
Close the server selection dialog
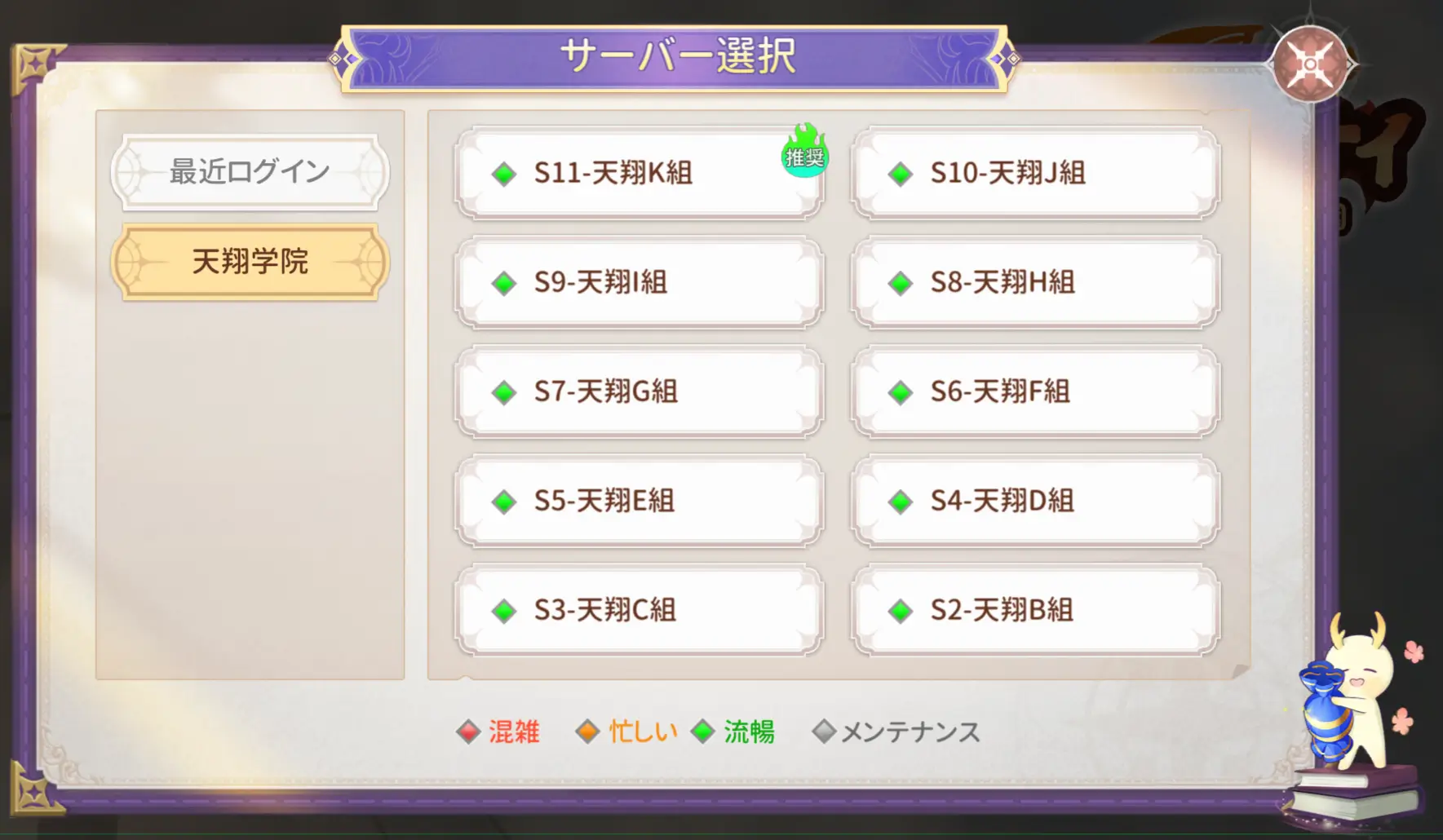pyautogui.click(x=1310, y=64)
